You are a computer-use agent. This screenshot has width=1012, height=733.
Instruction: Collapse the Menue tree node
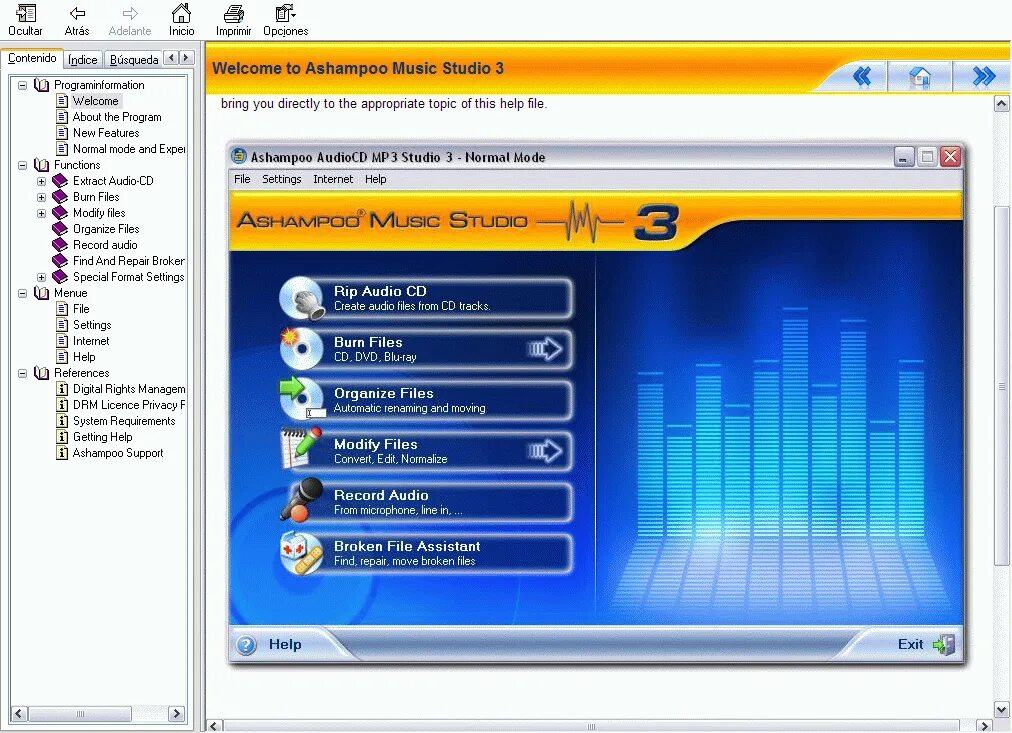click(23, 293)
